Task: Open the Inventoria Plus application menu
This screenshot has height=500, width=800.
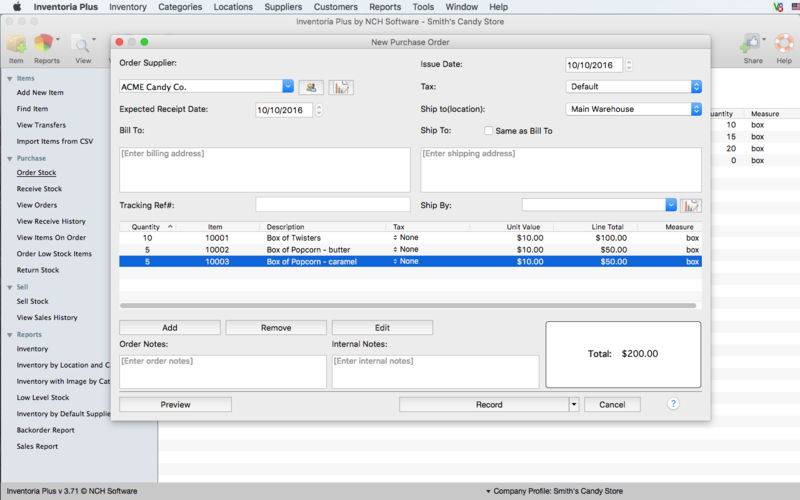Action: pyautogui.click(x=65, y=7)
